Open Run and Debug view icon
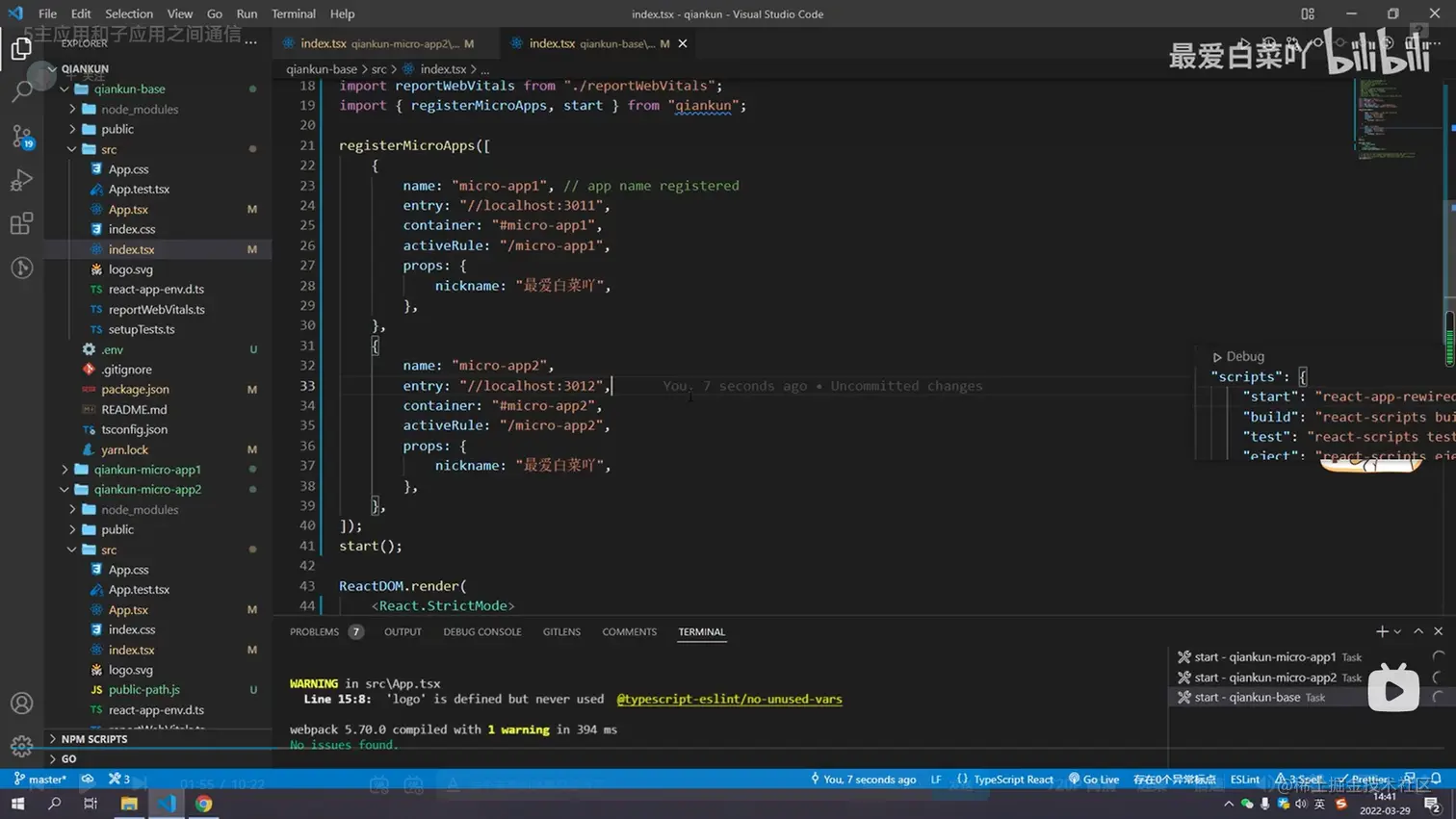This screenshot has width=1456, height=819. coord(21,180)
